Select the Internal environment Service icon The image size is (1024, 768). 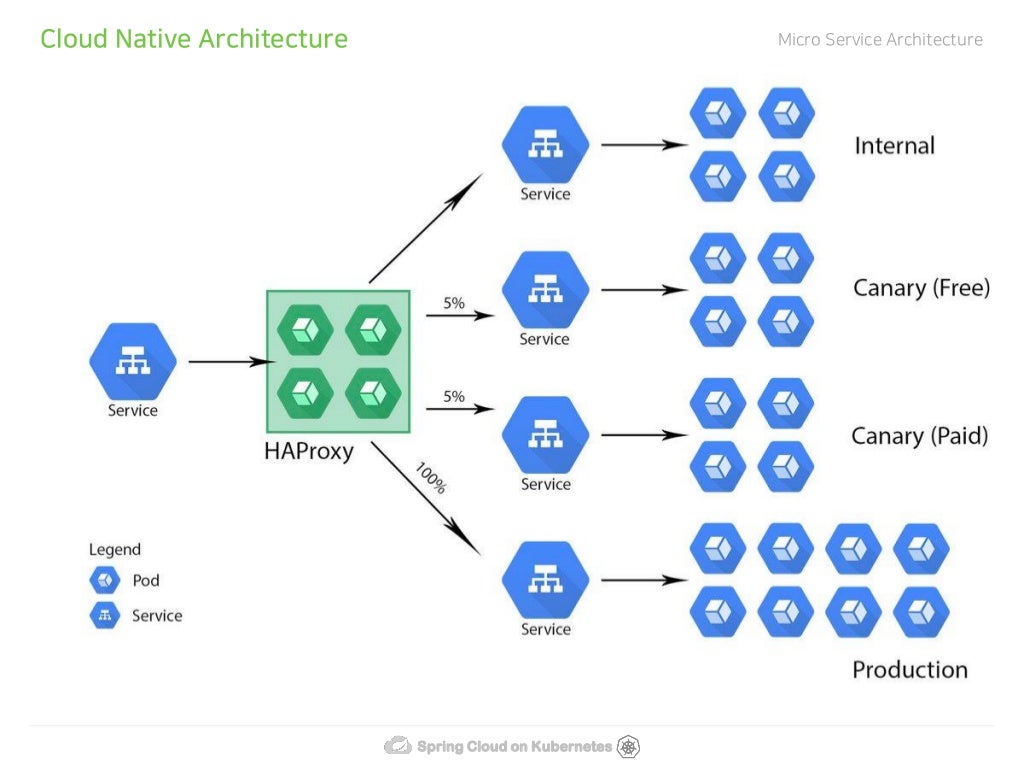coord(545,144)
